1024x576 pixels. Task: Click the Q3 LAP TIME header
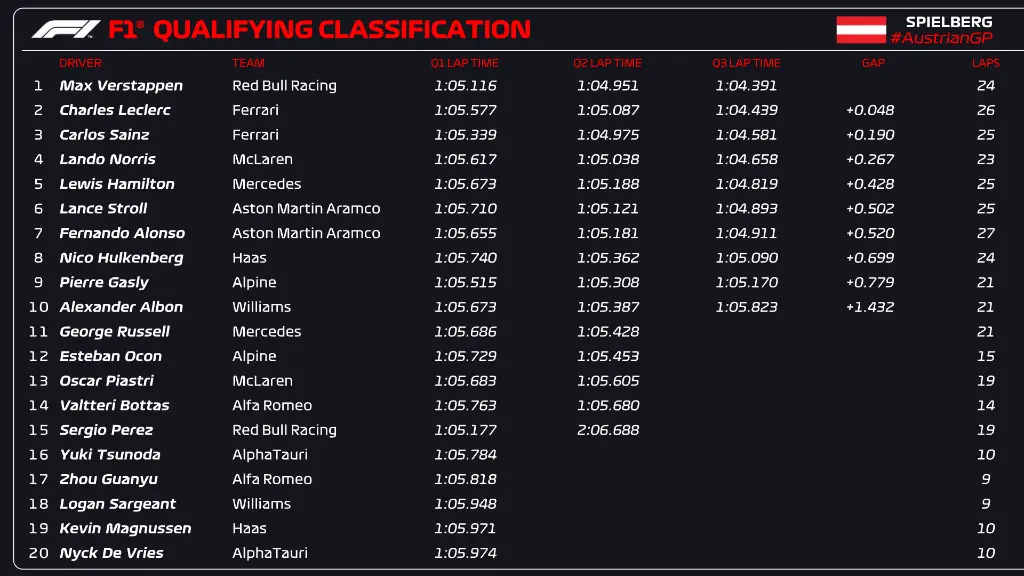coord(746,63)
